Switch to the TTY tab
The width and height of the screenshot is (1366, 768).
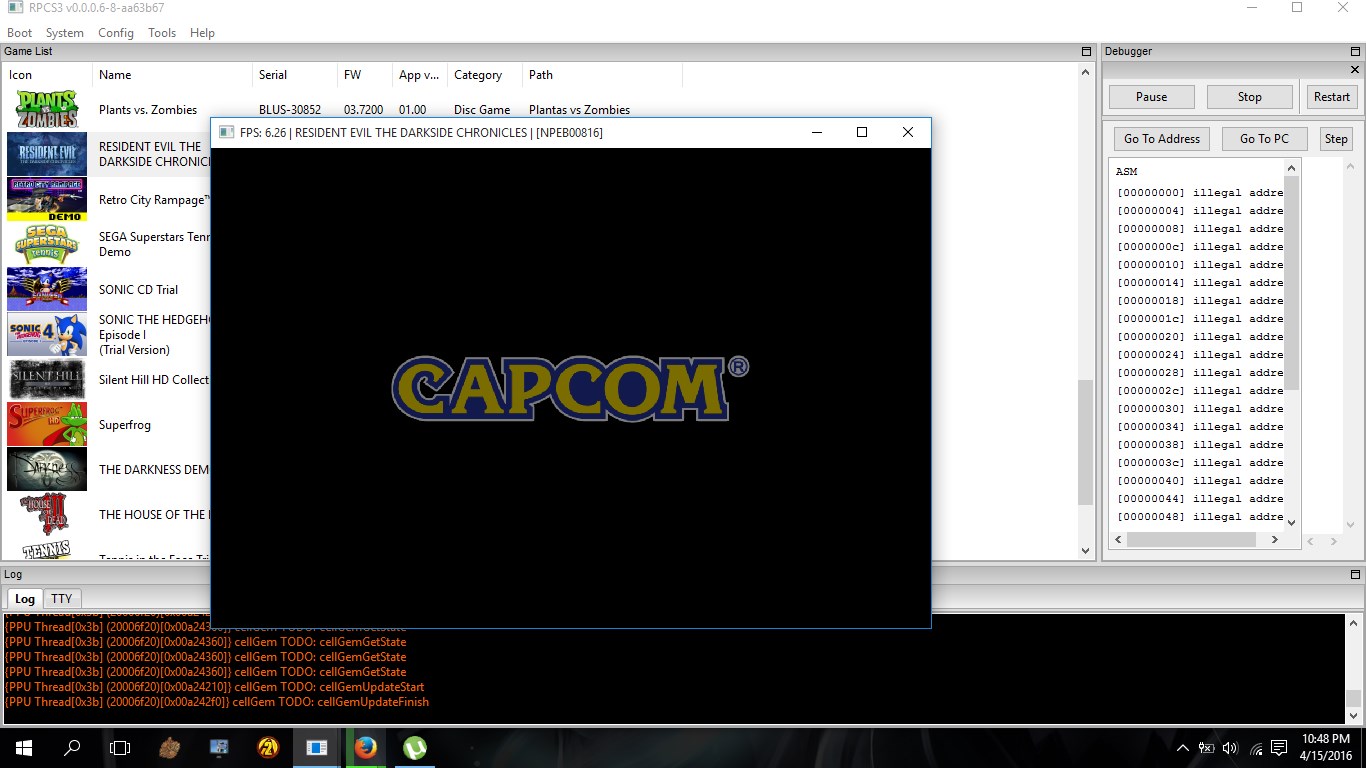tap(62, 599)
